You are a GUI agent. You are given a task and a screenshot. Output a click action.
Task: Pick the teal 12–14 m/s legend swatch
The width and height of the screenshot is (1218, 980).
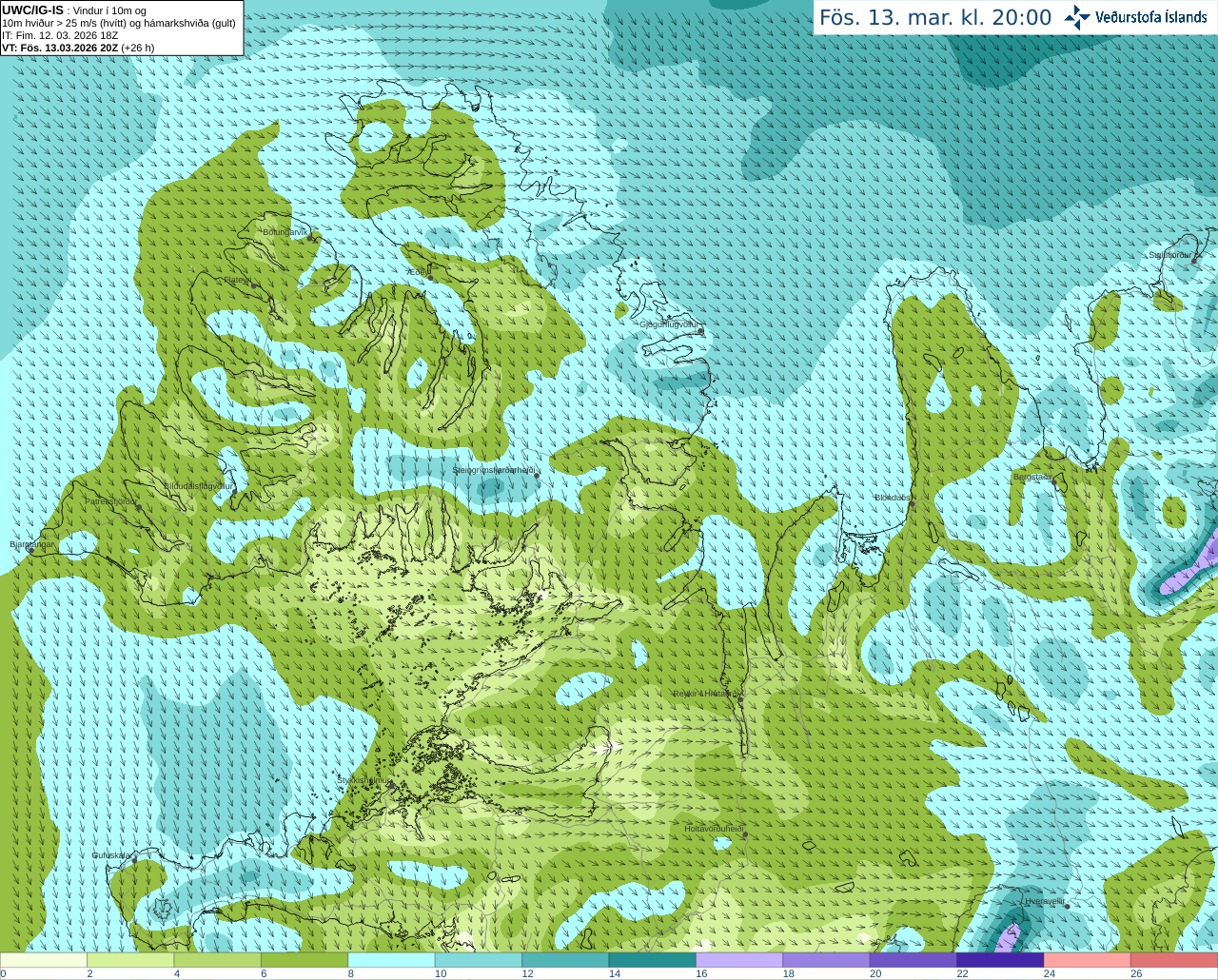[x=565, y=960]
